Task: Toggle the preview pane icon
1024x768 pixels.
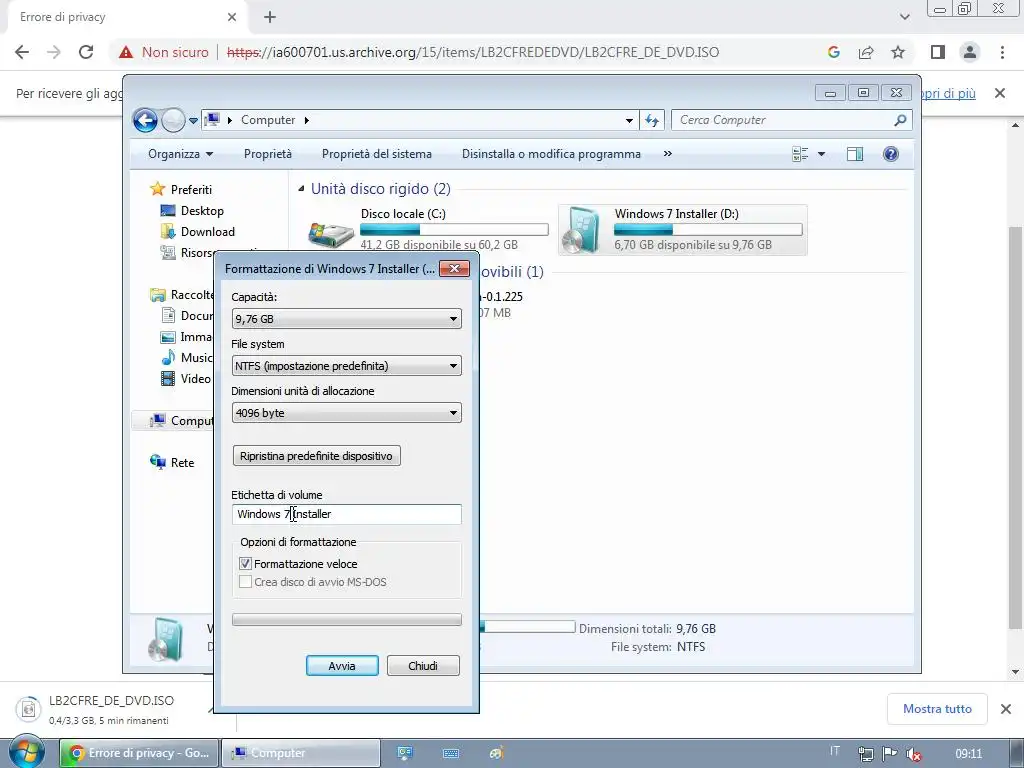Action: (855, 154)
